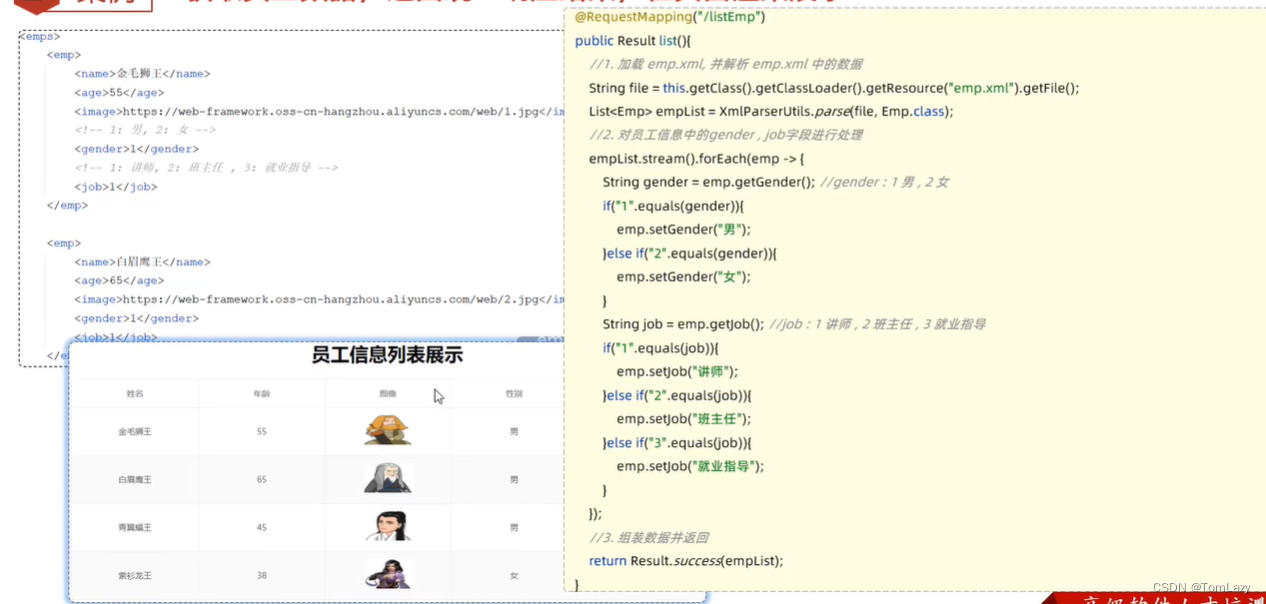Click the //1. 加载 emp.xml comment line
This screenshot has height=604, width=1266.
[726, 64]
